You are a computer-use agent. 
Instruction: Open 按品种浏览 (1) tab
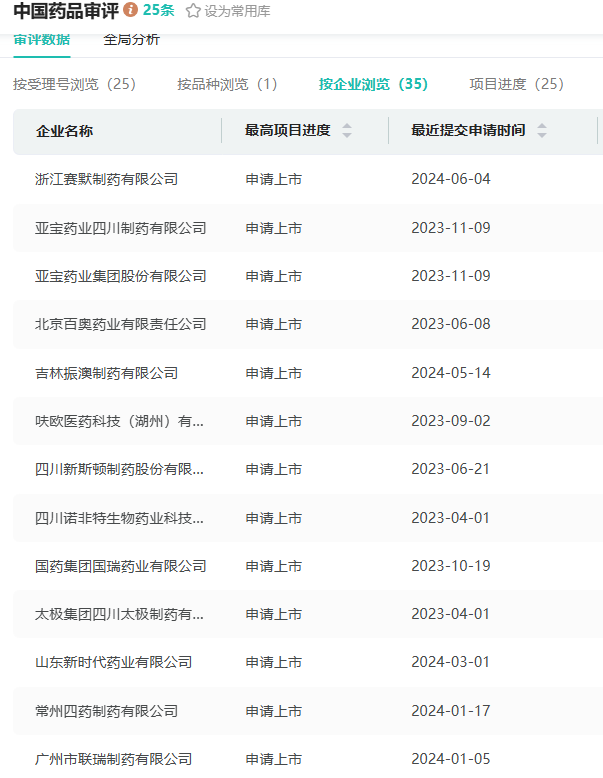coord(227,84)
